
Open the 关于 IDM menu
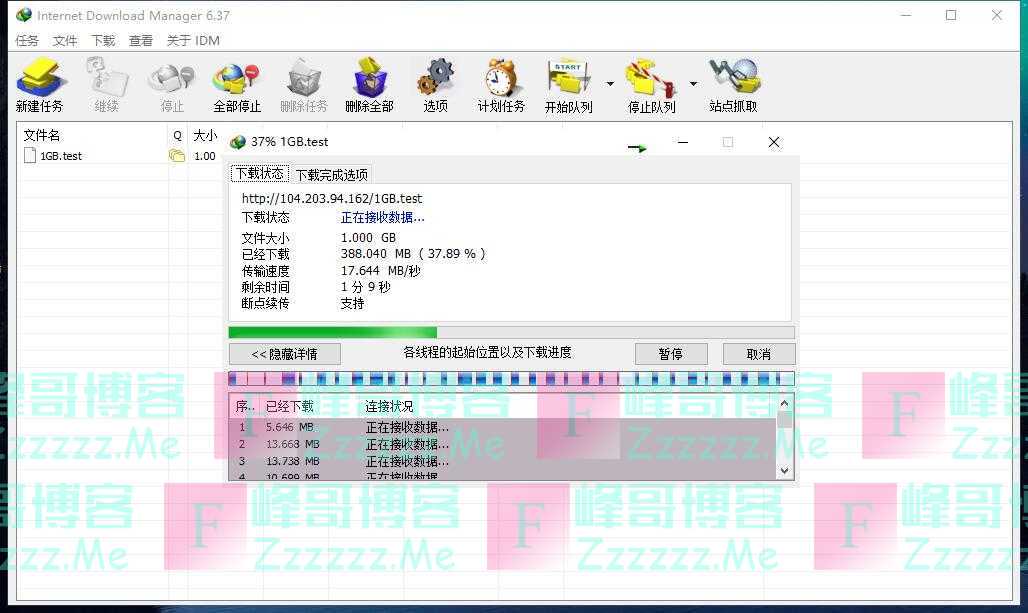click(x=193, y=41)
